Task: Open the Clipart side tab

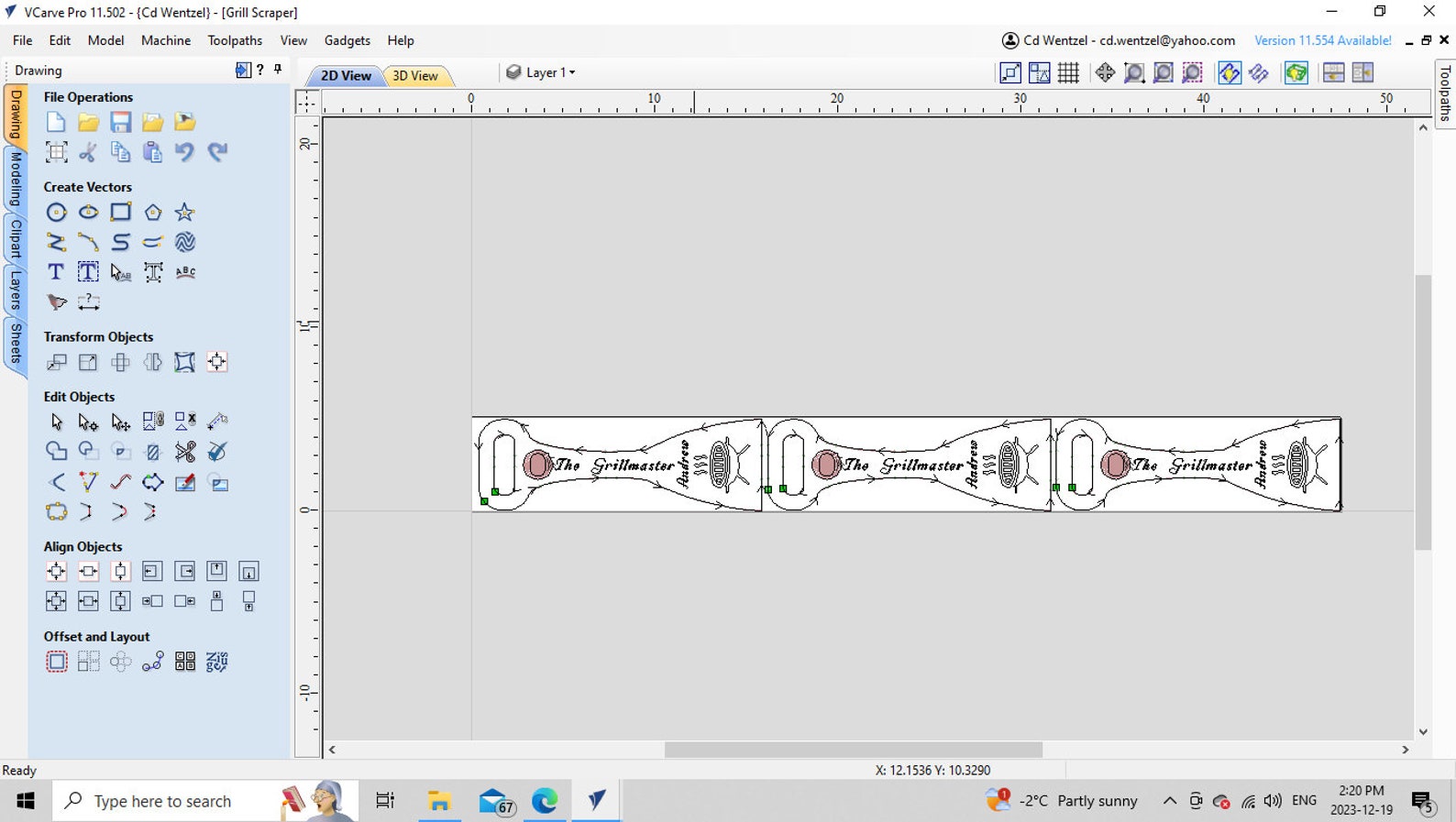Action: tap(16, 238)
